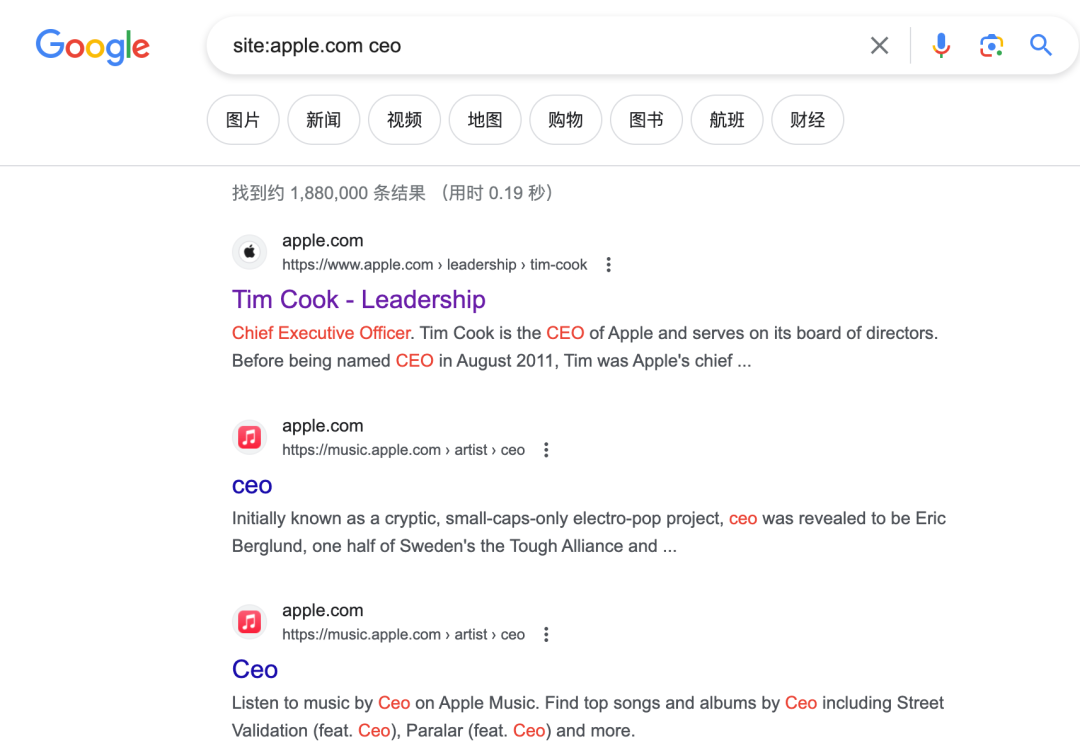Switch to the 新闻 news tab

(x=324, y=120)
